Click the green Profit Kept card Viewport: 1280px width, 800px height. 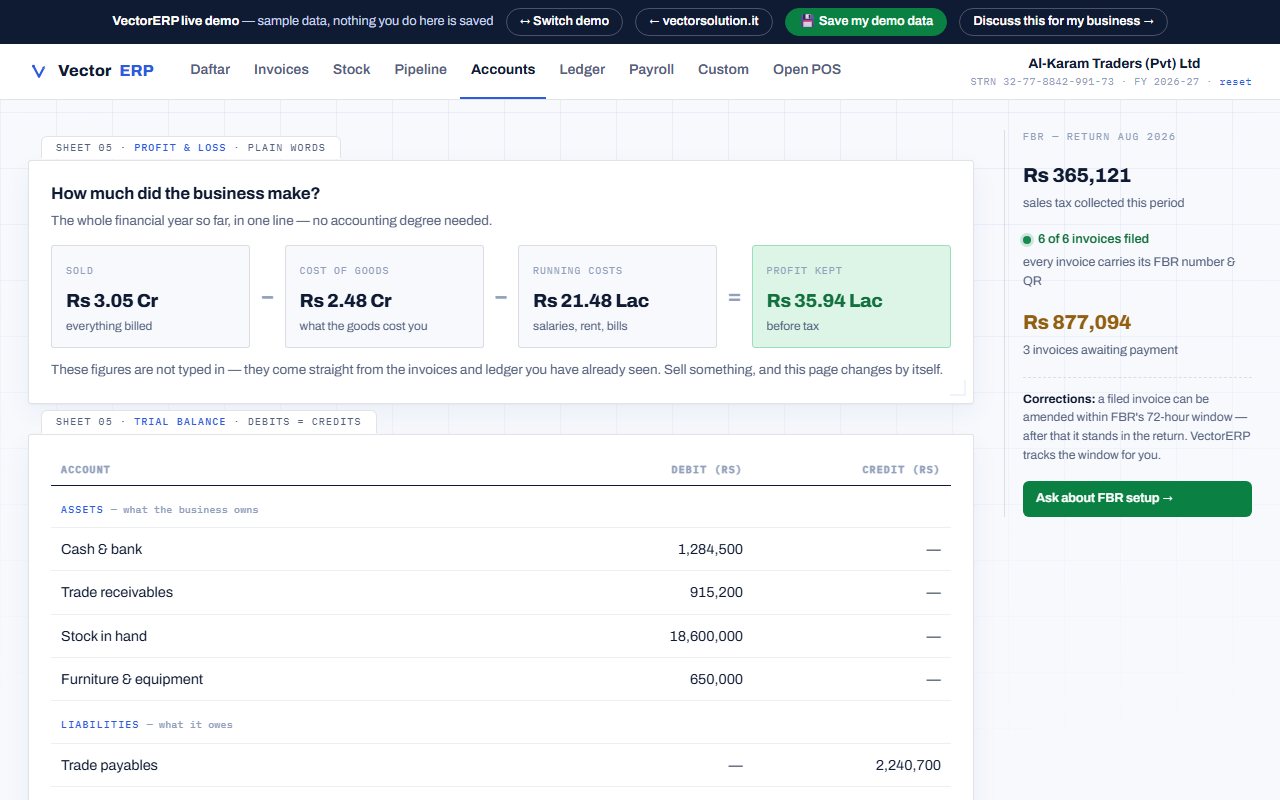click(851, 297)
